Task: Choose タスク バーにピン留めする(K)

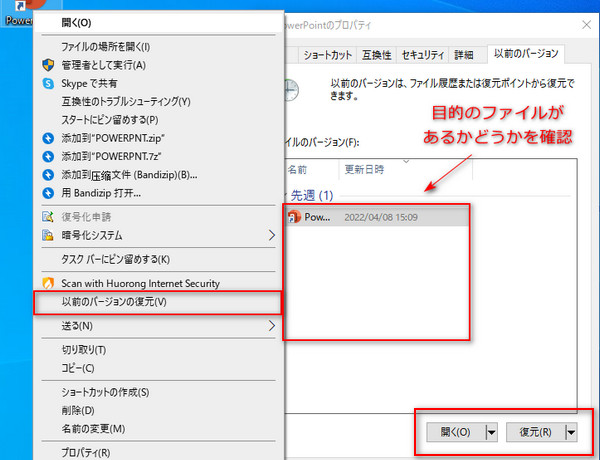Action: click(x=158, y=259)
